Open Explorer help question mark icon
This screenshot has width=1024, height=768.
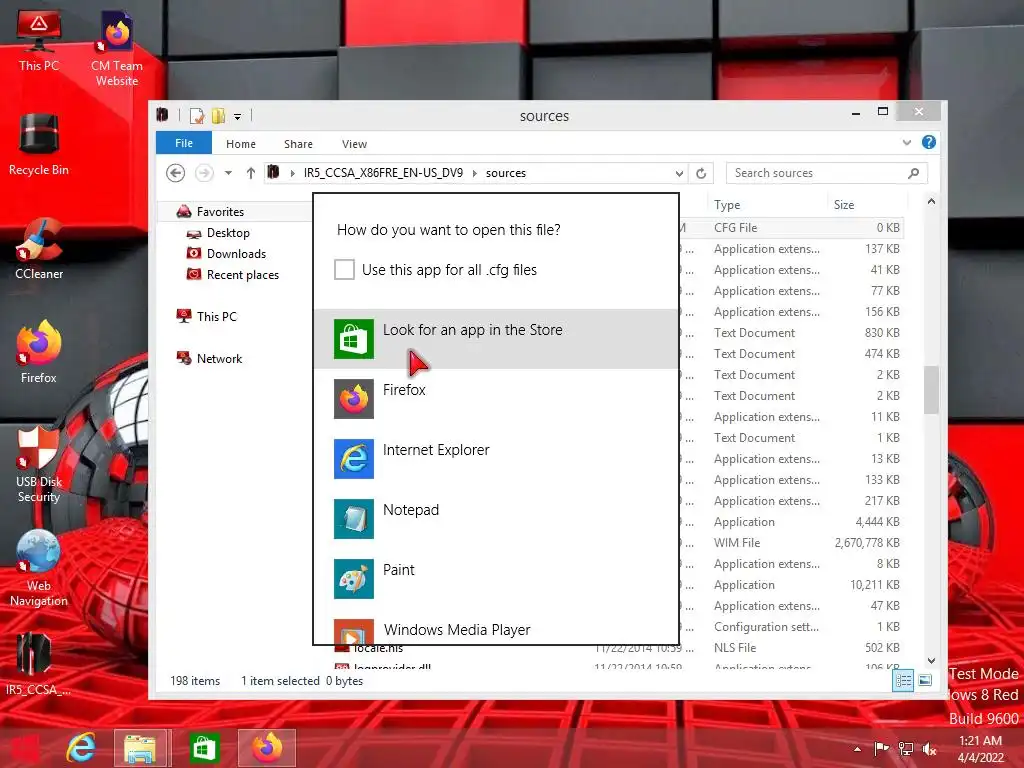point(929,142)
